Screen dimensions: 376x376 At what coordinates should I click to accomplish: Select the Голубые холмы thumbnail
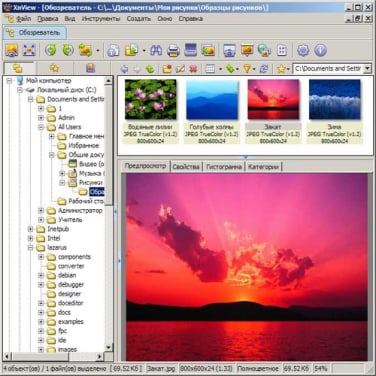click(x=212, y=111)
